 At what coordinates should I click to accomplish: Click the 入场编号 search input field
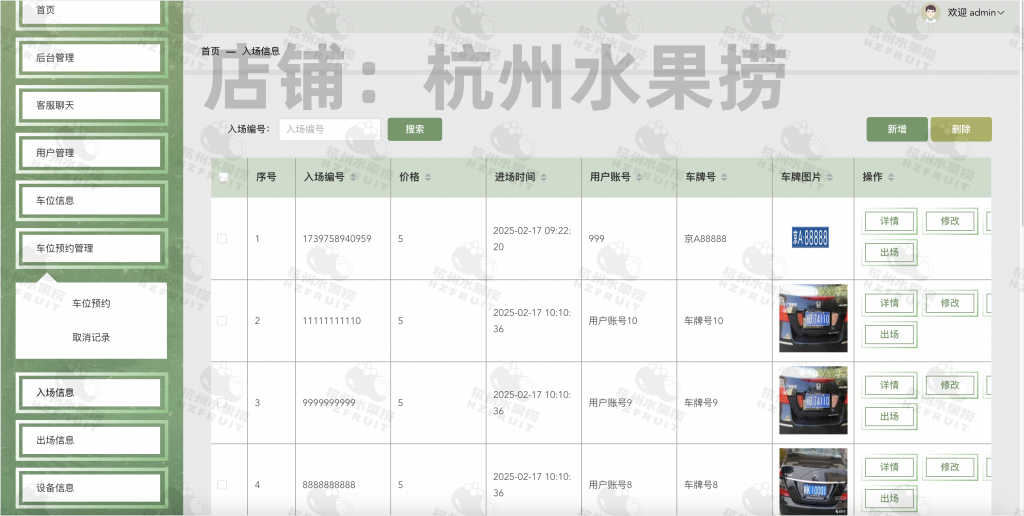click(330, 129)
